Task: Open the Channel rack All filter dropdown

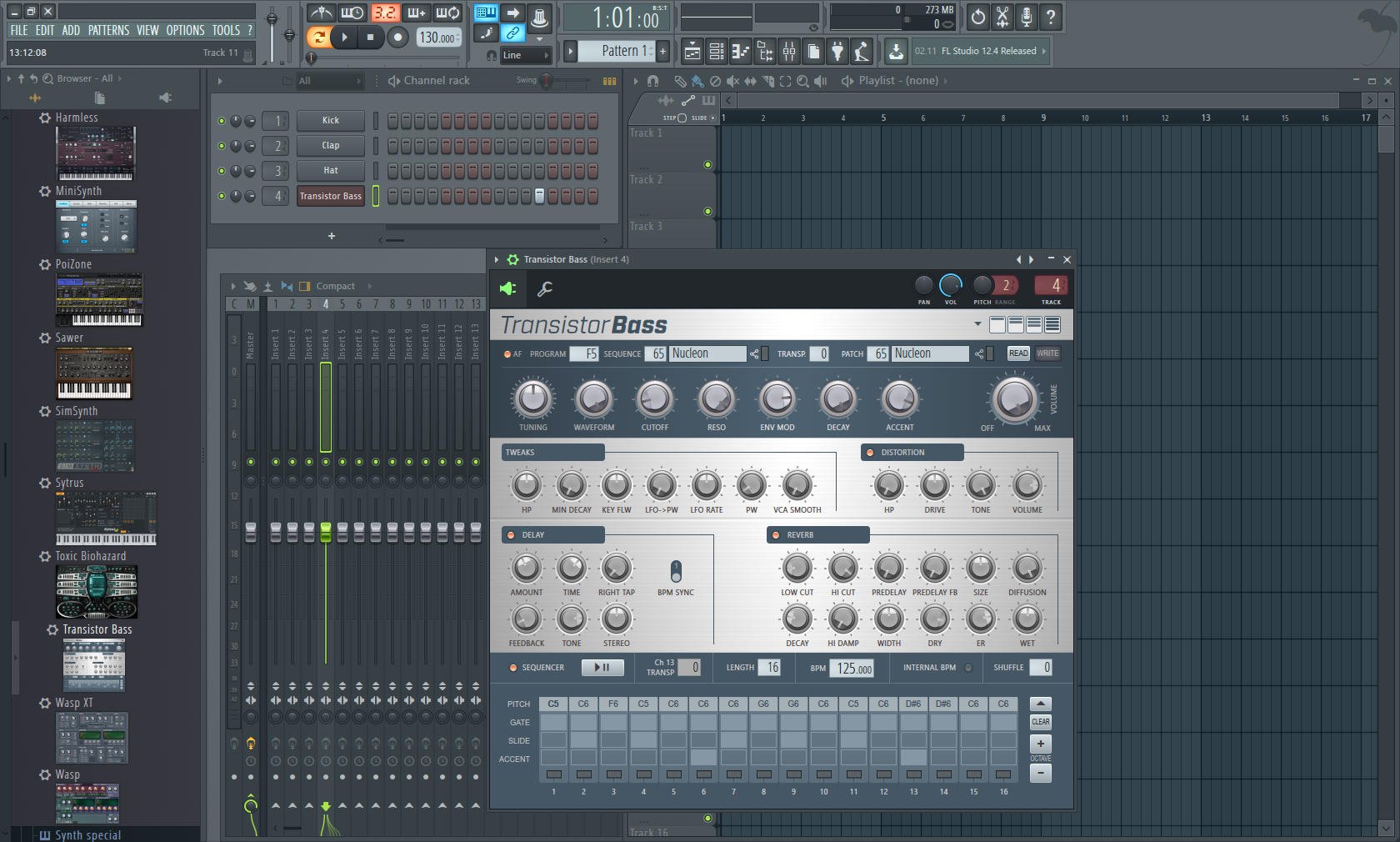Action: 331,81
